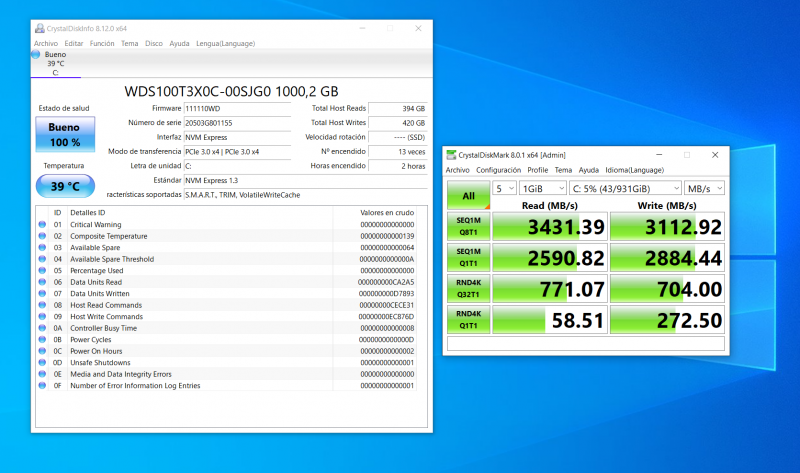Image resolution: width=800 pixels, height=473 pixels.
Task: Click CrystalDiskInfo title bar app icon
Action: click(39, 29)
